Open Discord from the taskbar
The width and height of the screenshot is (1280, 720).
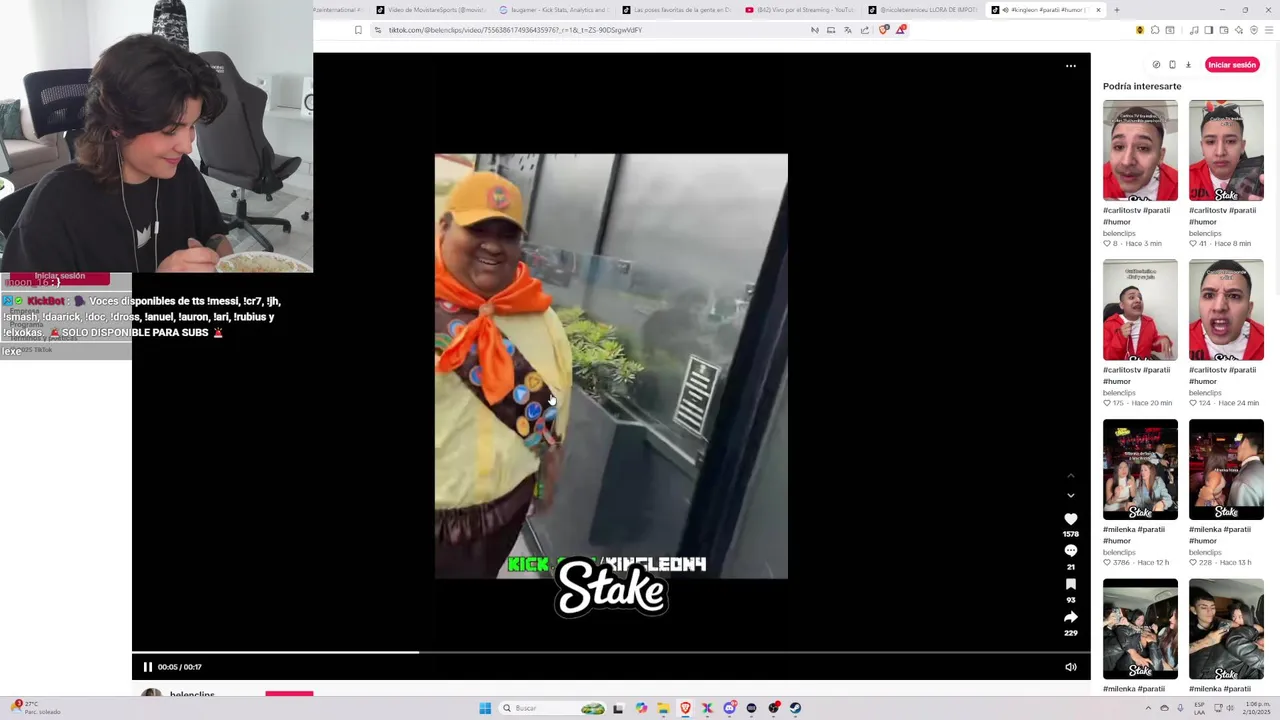(730, 708)
